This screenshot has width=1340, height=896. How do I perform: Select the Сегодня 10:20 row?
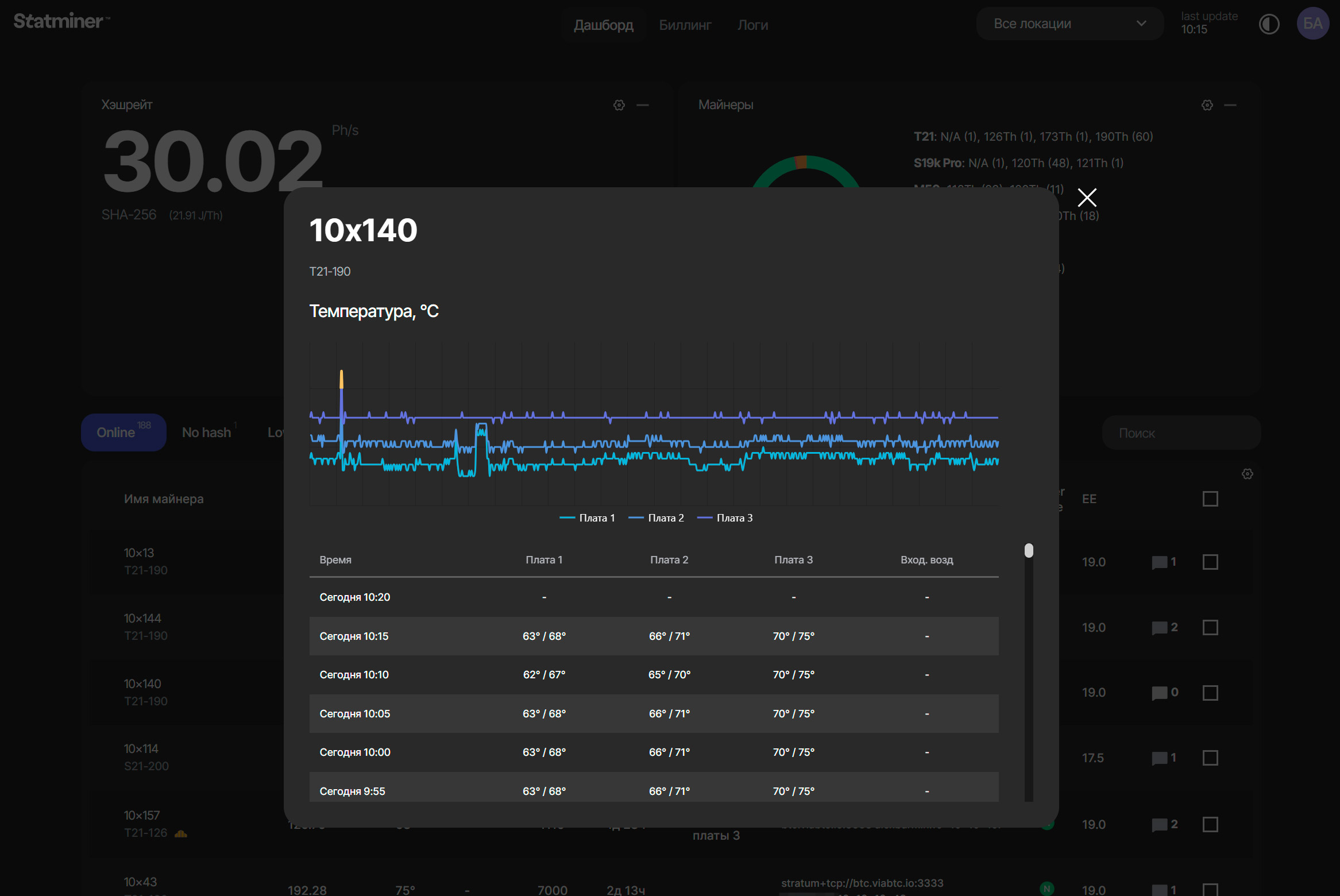coord(654,597)
